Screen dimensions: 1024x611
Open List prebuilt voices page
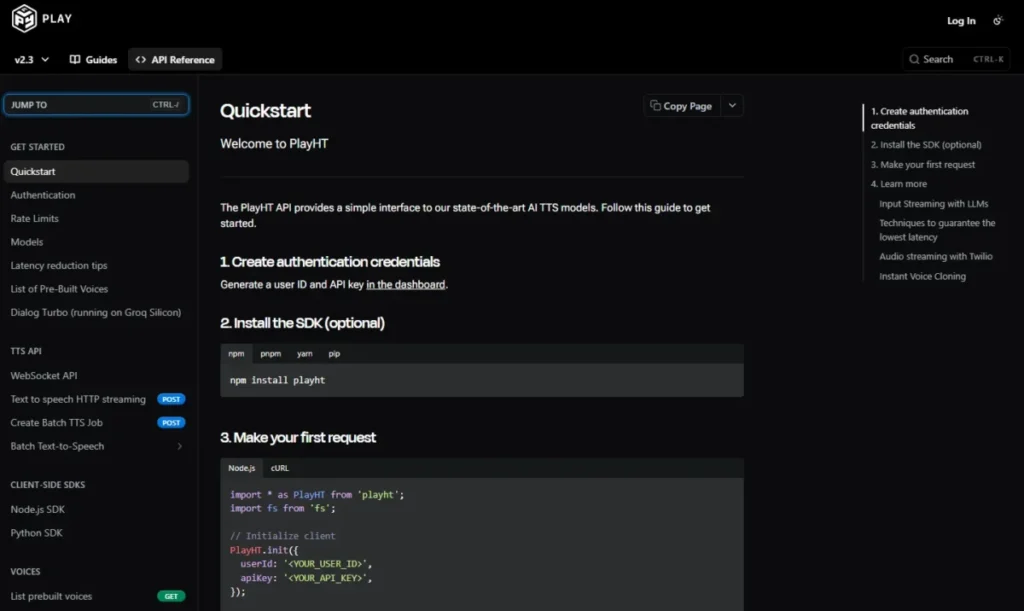[51, 596]
